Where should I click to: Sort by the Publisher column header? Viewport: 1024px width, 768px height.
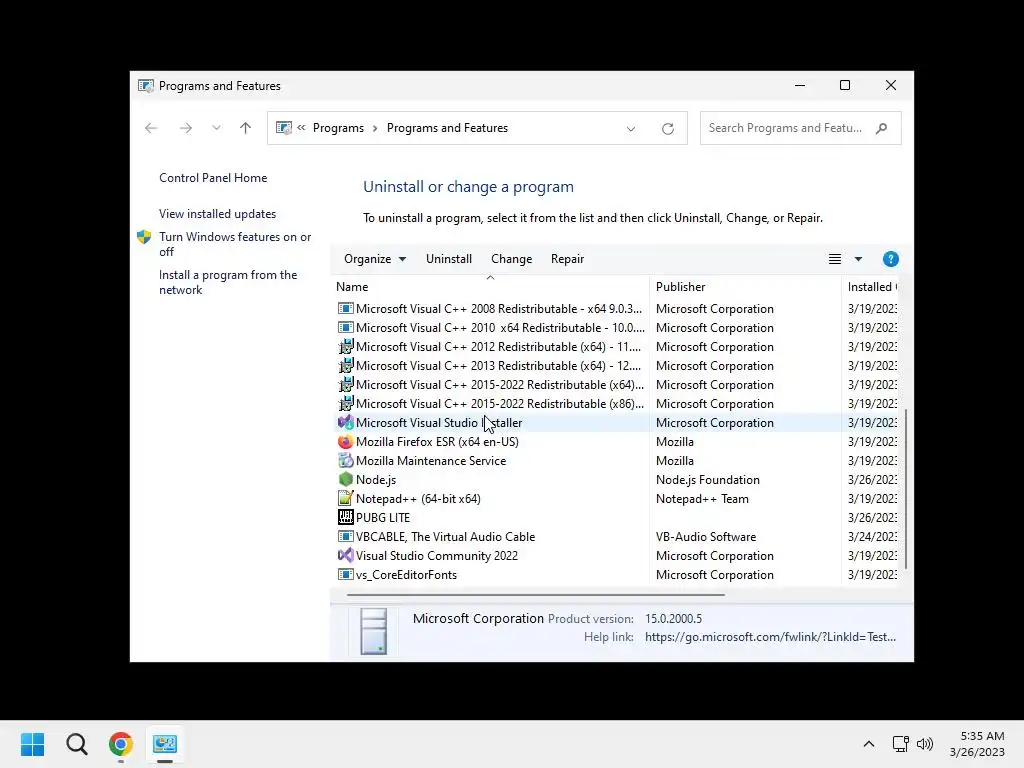pyautogui.click(x=745, y=287)
